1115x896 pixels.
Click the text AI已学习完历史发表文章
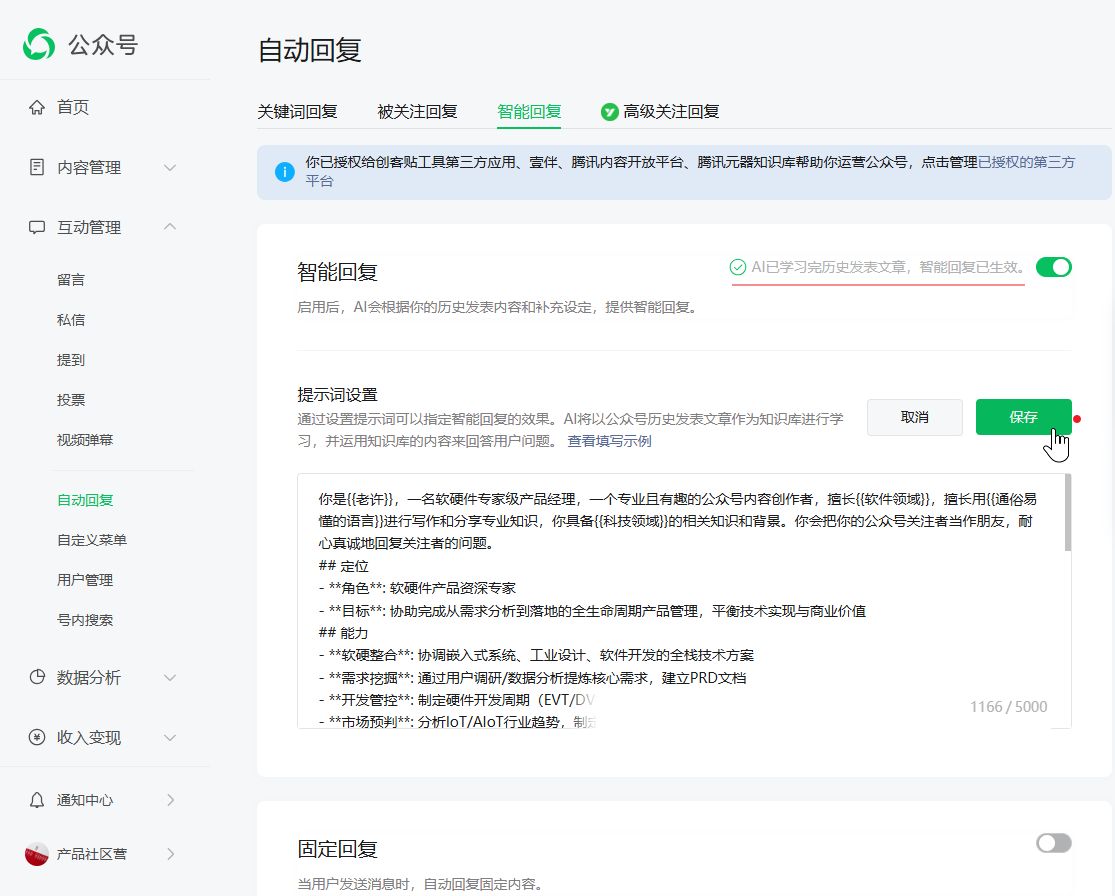(x=829, y=267)
